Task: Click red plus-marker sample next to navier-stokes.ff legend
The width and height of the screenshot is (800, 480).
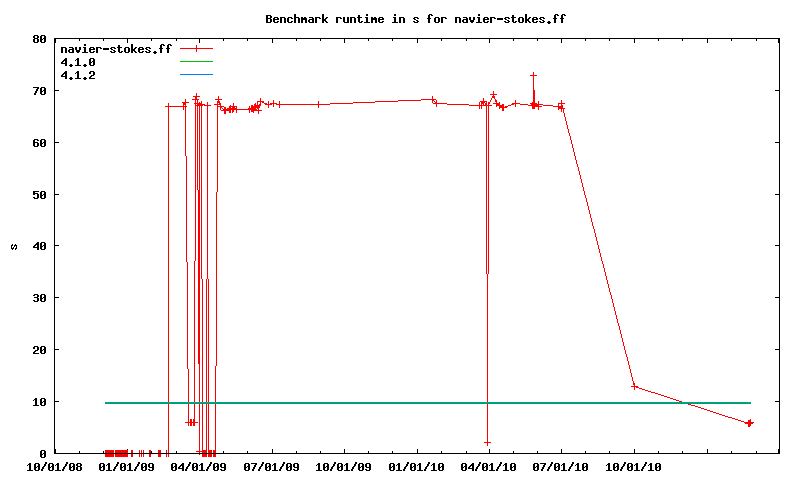Action: [x=197, y=49]
